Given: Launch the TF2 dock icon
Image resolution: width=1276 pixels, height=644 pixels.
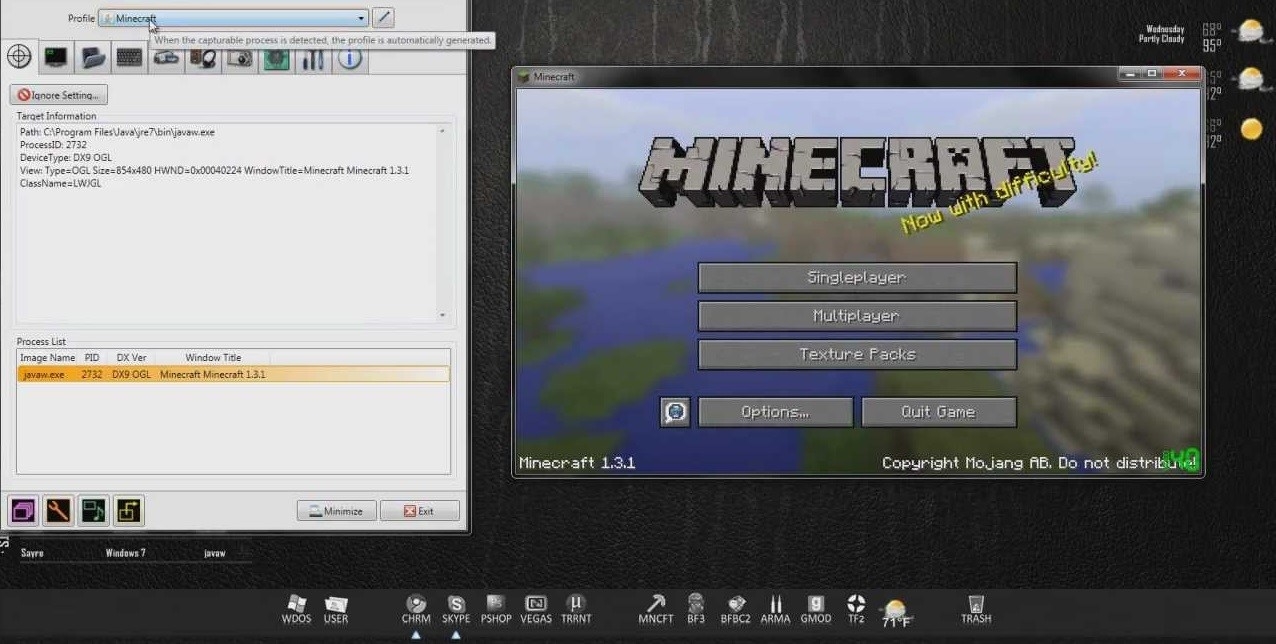Looking at the screenshot, I should click(x=856, y=609).
